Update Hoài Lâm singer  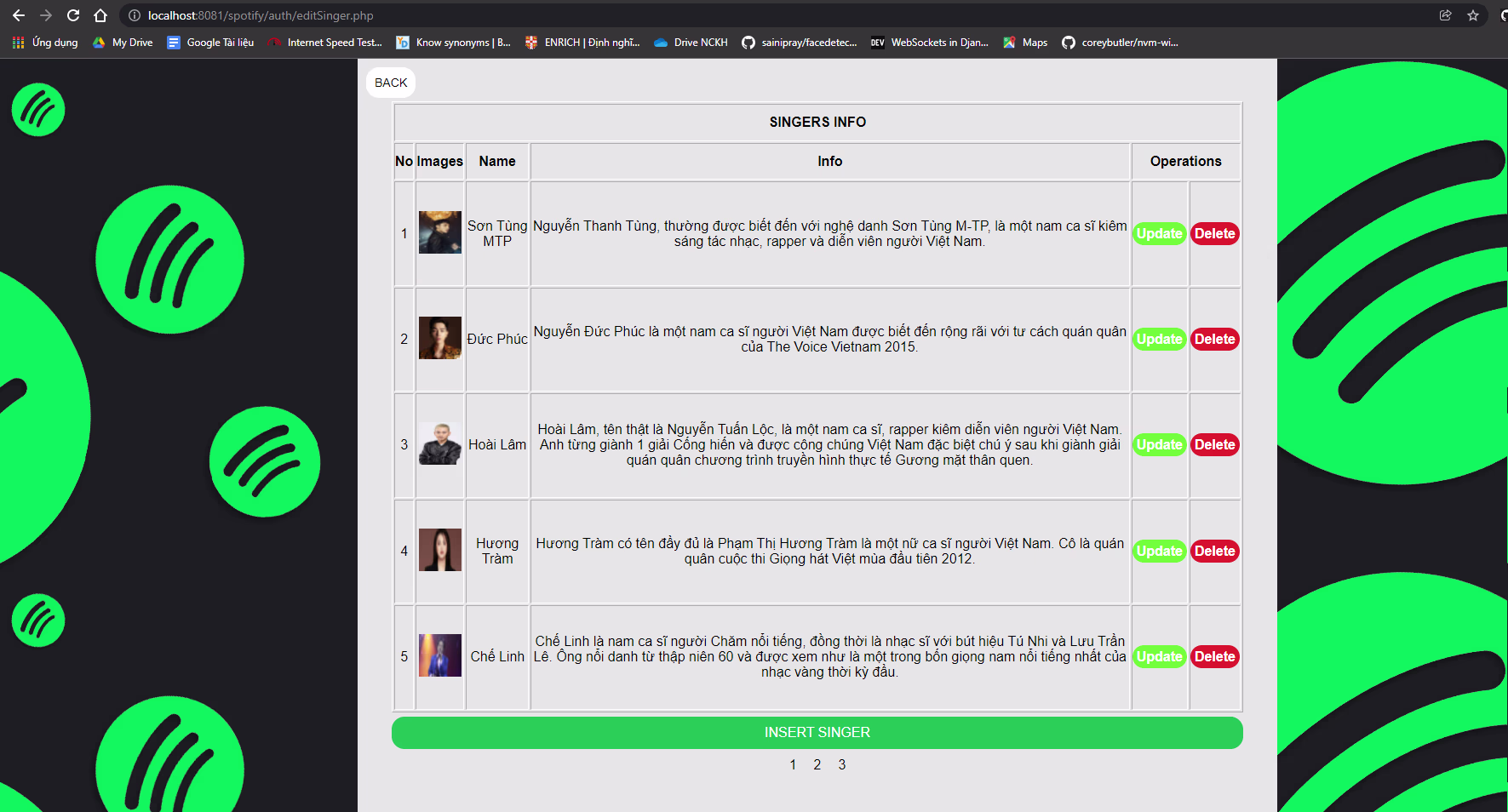tap(1160, 444)
